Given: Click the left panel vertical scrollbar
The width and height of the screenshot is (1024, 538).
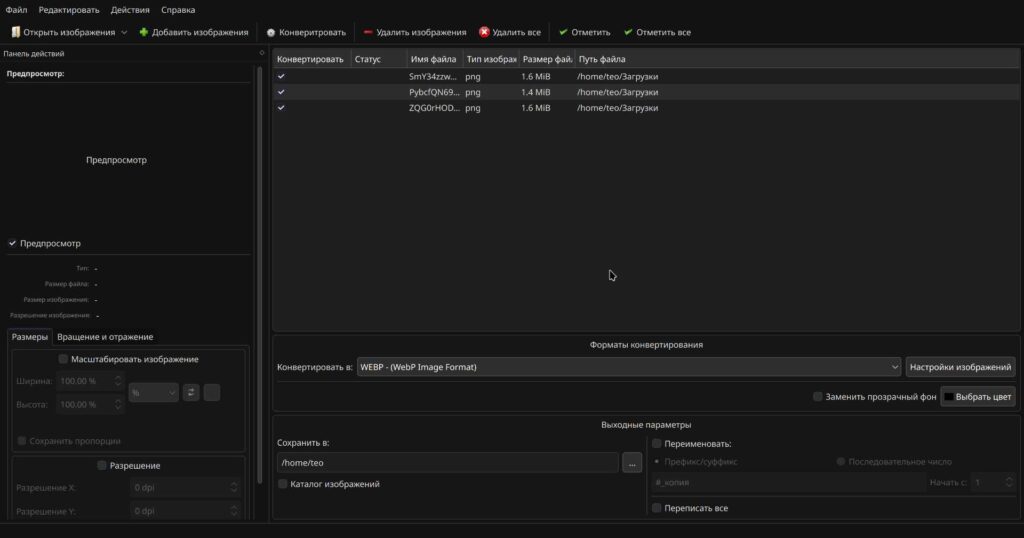Looking at the screenshot, I should point(260,274).
